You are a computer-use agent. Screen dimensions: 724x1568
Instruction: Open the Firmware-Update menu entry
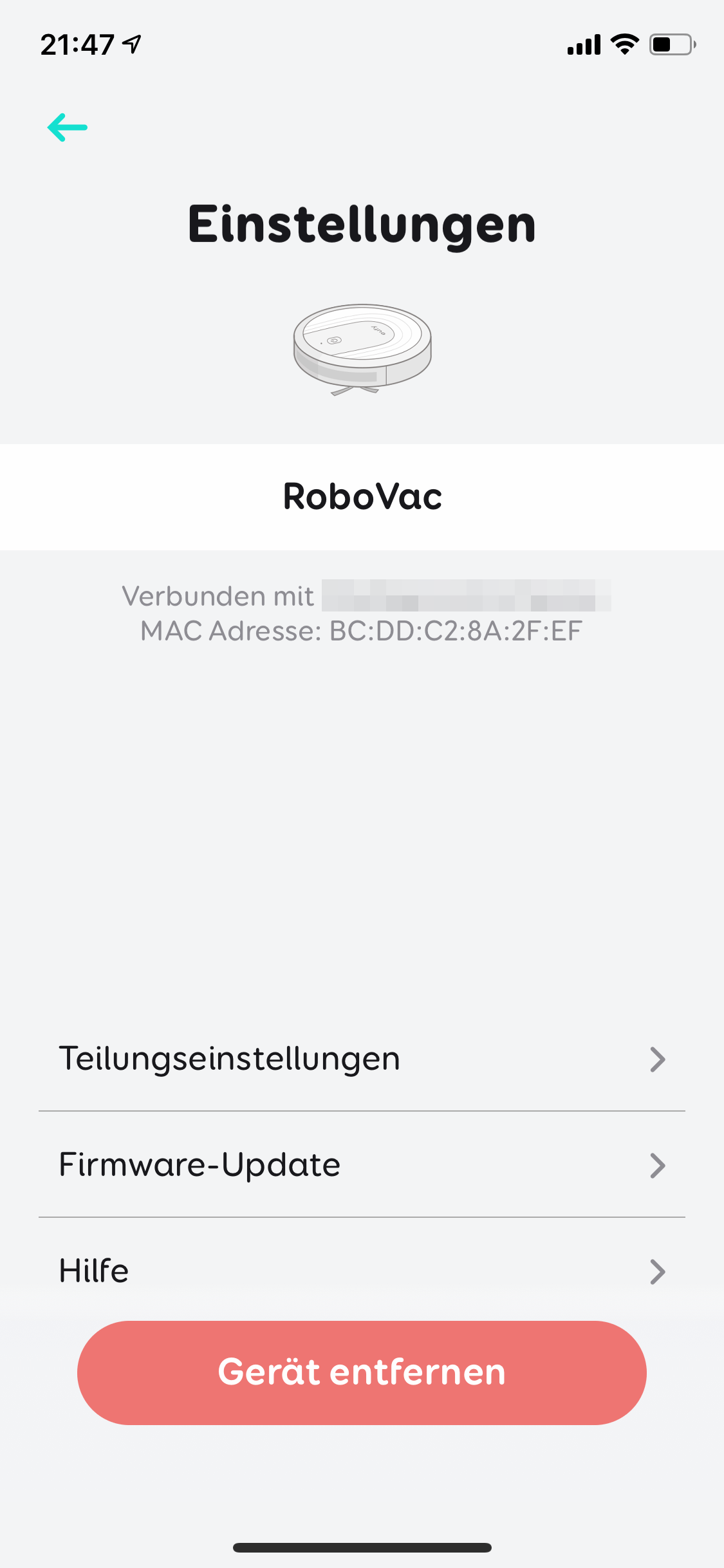click(362, 1164)
